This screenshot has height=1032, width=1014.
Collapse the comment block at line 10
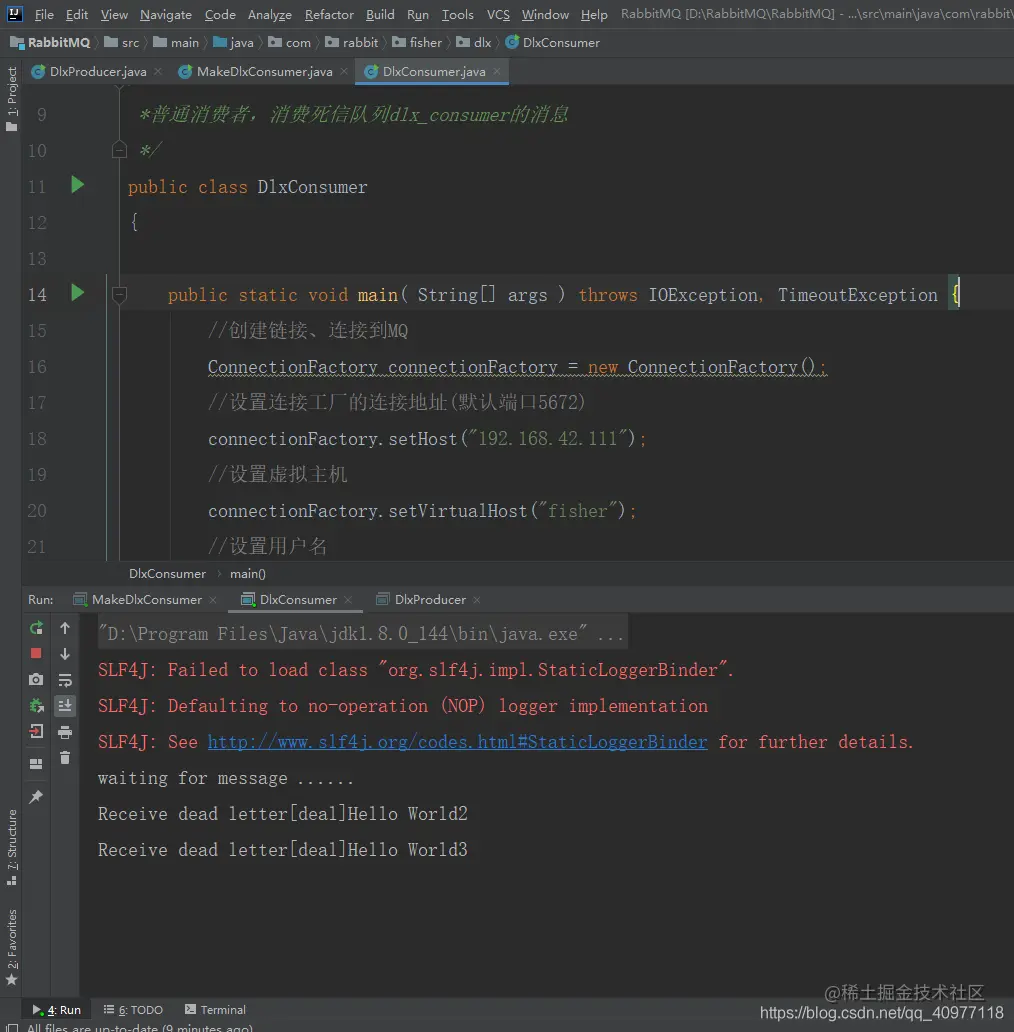pyautogui.click(x=119, y=150)
